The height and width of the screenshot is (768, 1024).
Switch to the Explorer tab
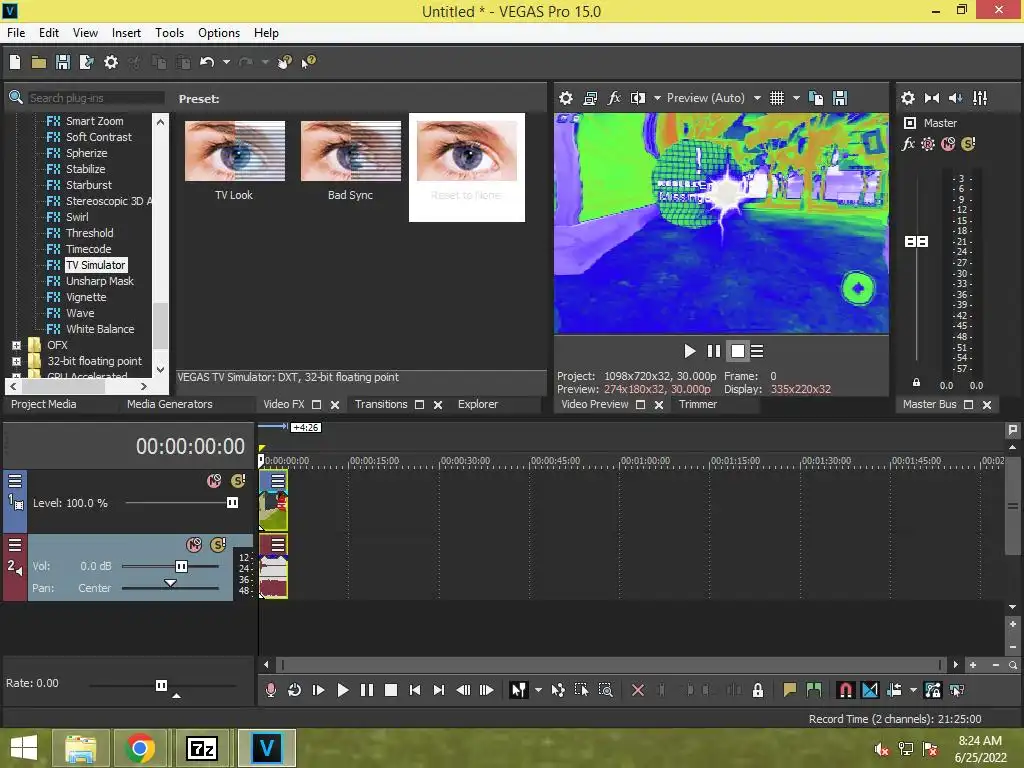pos(478,404)
